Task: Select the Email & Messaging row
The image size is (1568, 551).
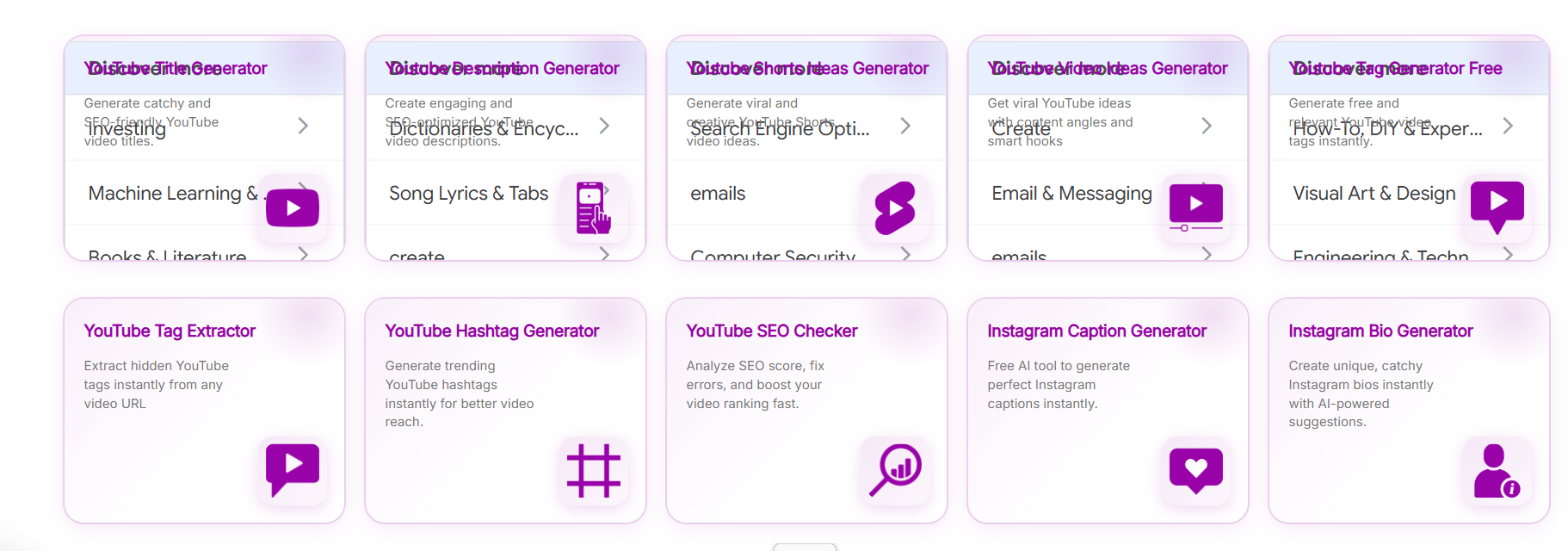Action: [1108, 193]
